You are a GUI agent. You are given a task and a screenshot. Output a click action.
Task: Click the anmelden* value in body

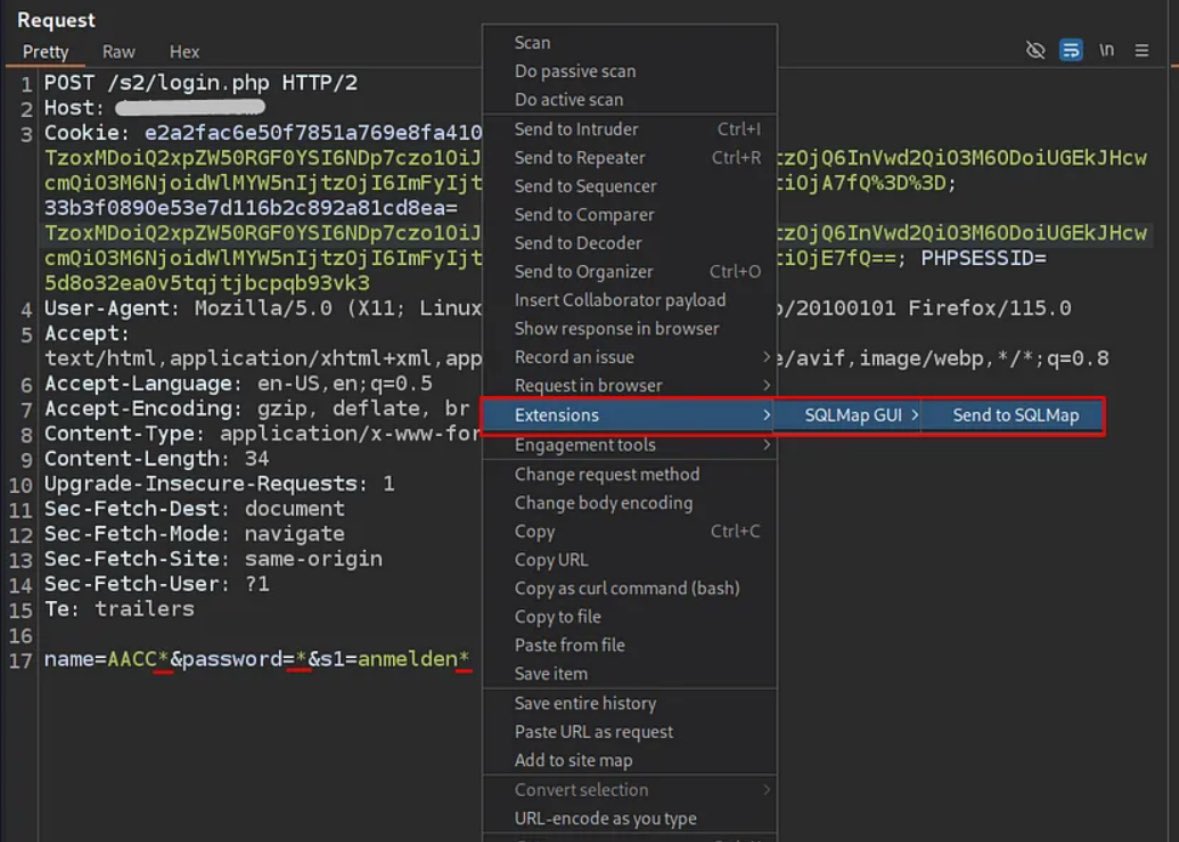click(x=414, y=659)
